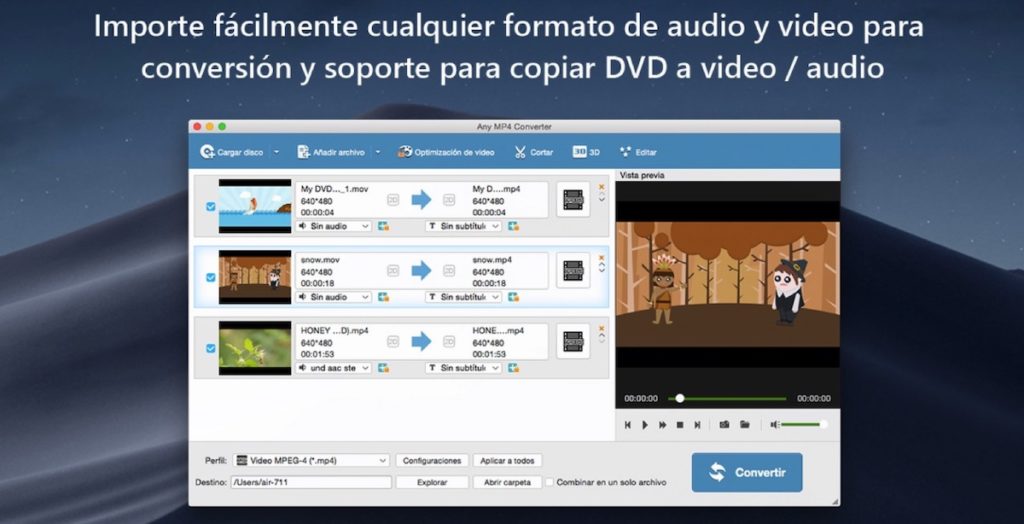Adjust the preview volume slider
The image size is (1024, 524).
coord(804,425)
